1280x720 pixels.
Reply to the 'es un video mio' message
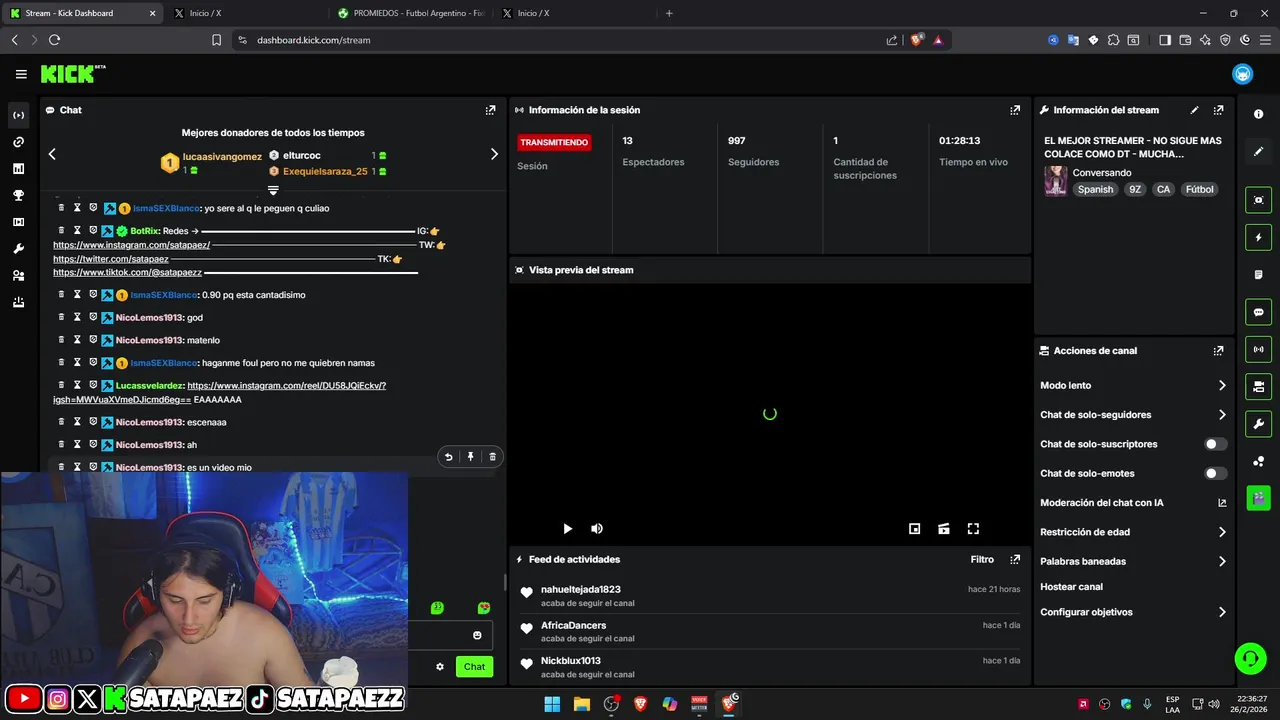coord(448,457)
